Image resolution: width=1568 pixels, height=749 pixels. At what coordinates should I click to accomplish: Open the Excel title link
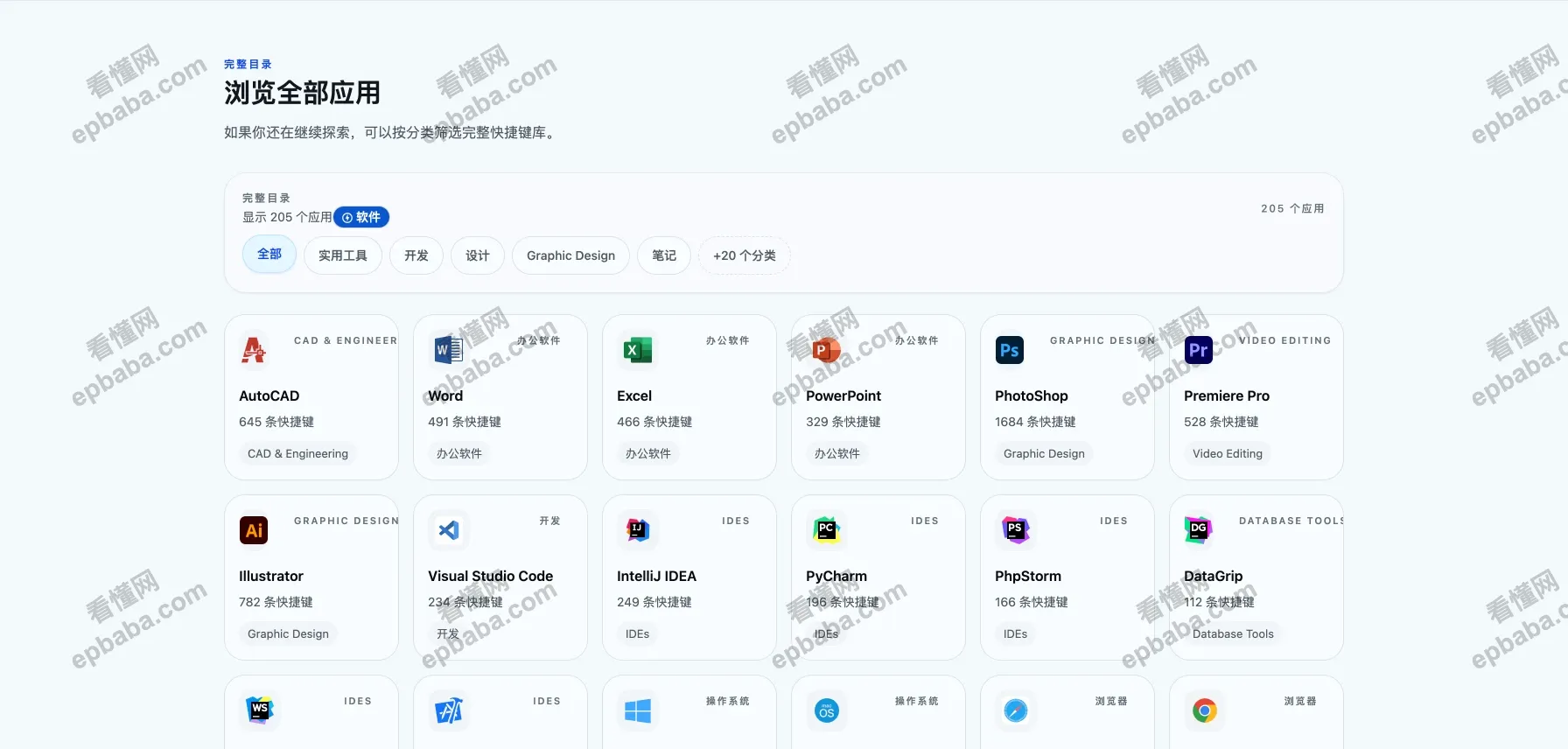tap(634, 395)
